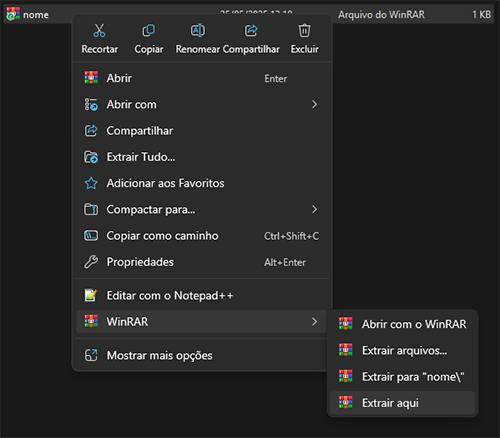The width and height of the screenshot is (500, 438).
Task: Click the Excluir trash icon
Action: click(x=304, y=30)
